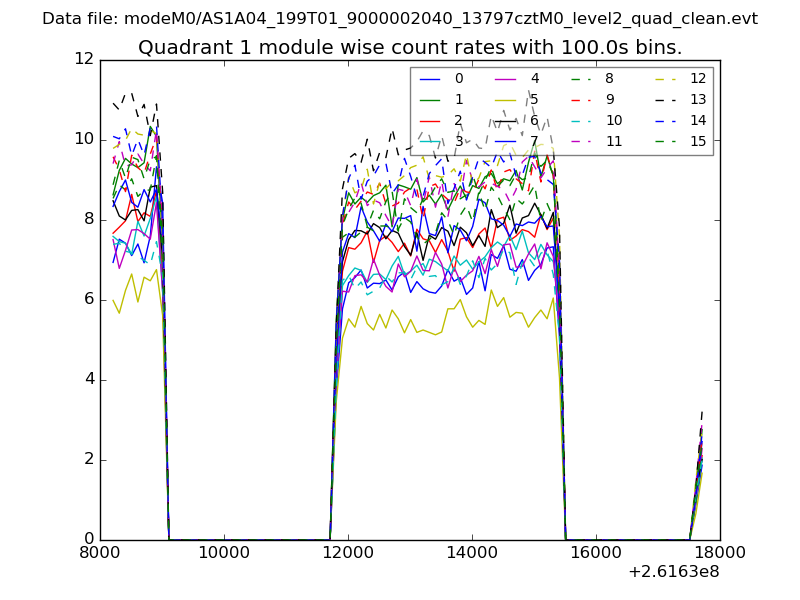Click legend entry for module 0
800x600 pixels.
[458, 79]
